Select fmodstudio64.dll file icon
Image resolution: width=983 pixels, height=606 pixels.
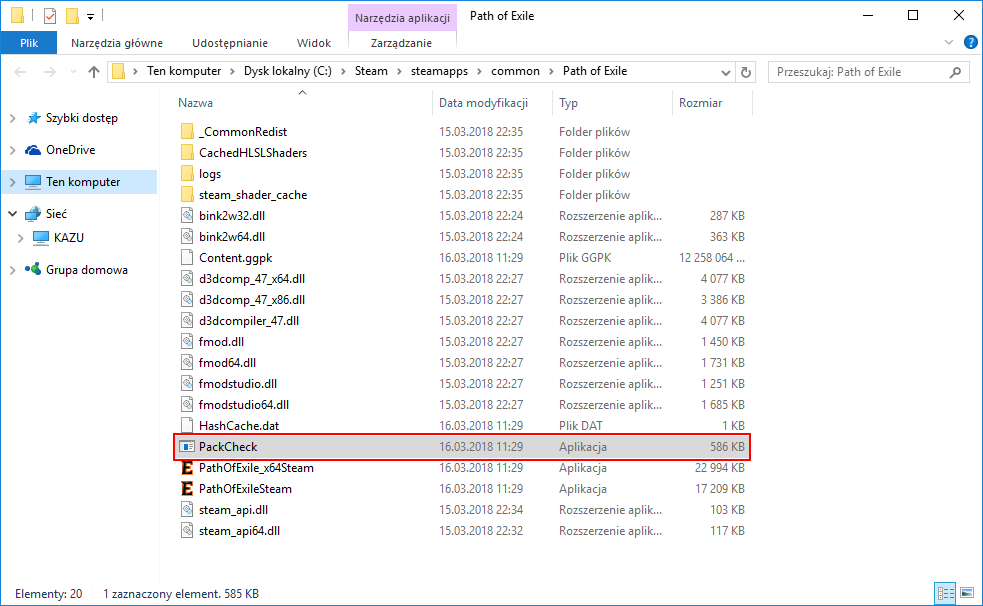pyautogui.click(x=187, y=404)
